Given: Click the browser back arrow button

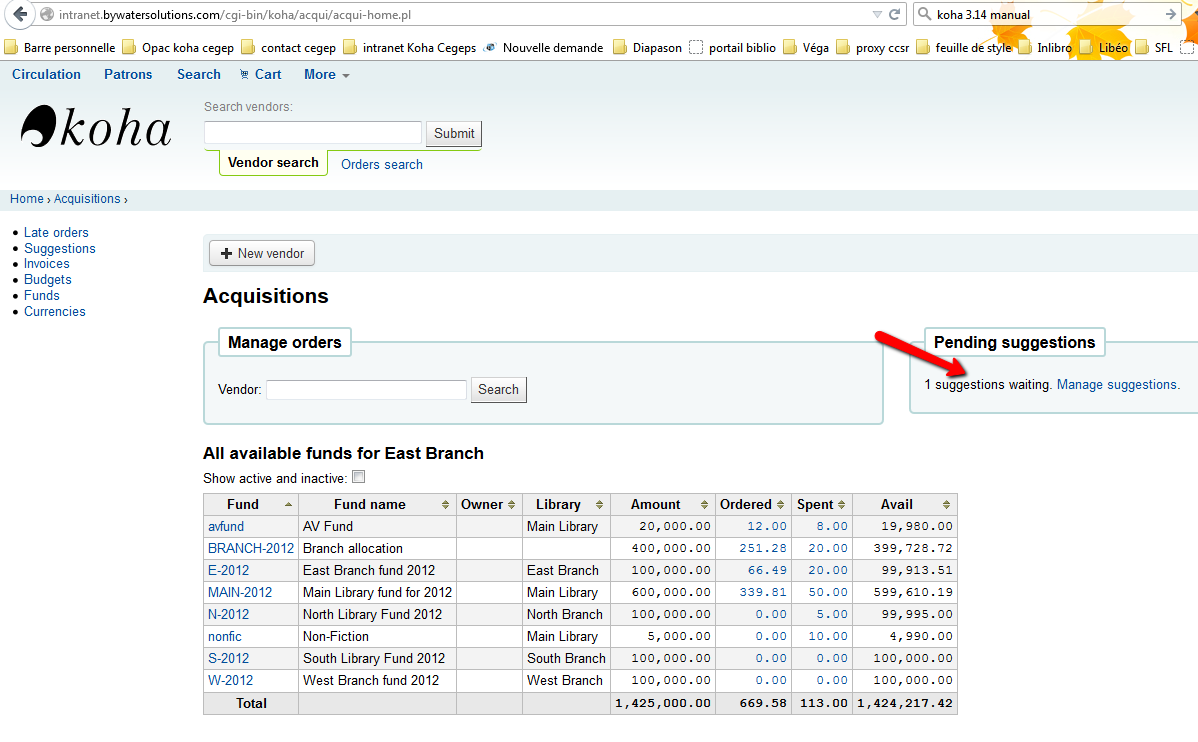Looking at the screenshot, I should (x=19, y=15).
